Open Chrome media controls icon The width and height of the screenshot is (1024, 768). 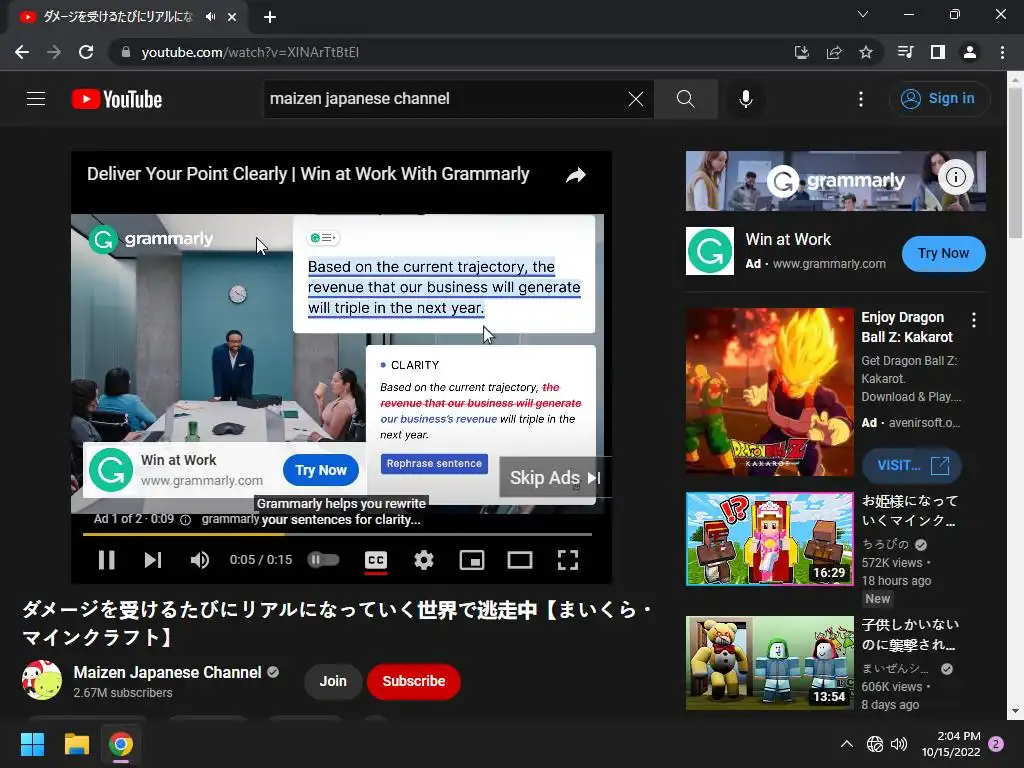[x=905, y=52]
